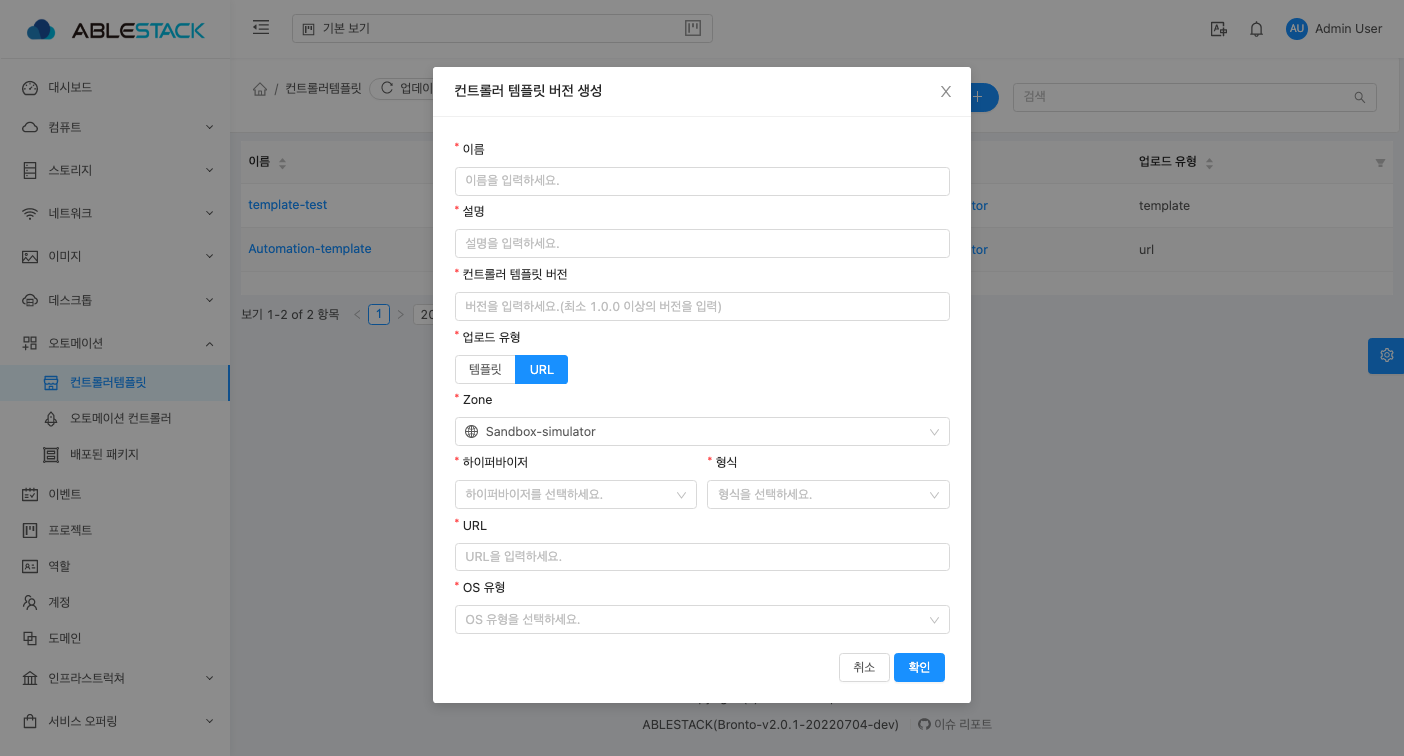The image size is (1404, 756).
Task: Expand the 이미지 menu
Action: (x=115, y=256)
